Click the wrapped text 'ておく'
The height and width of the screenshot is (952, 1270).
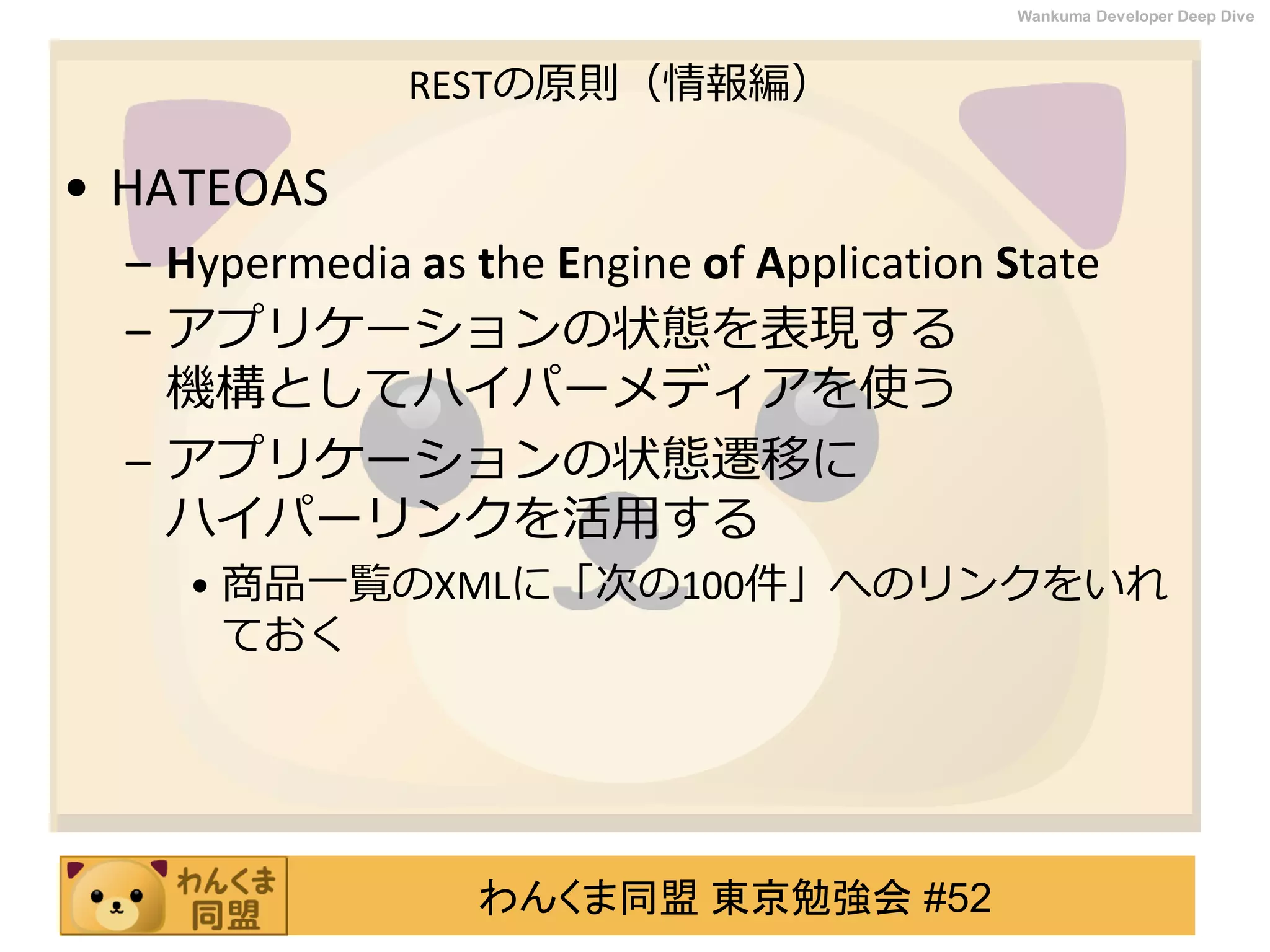(x=282, y=633)
